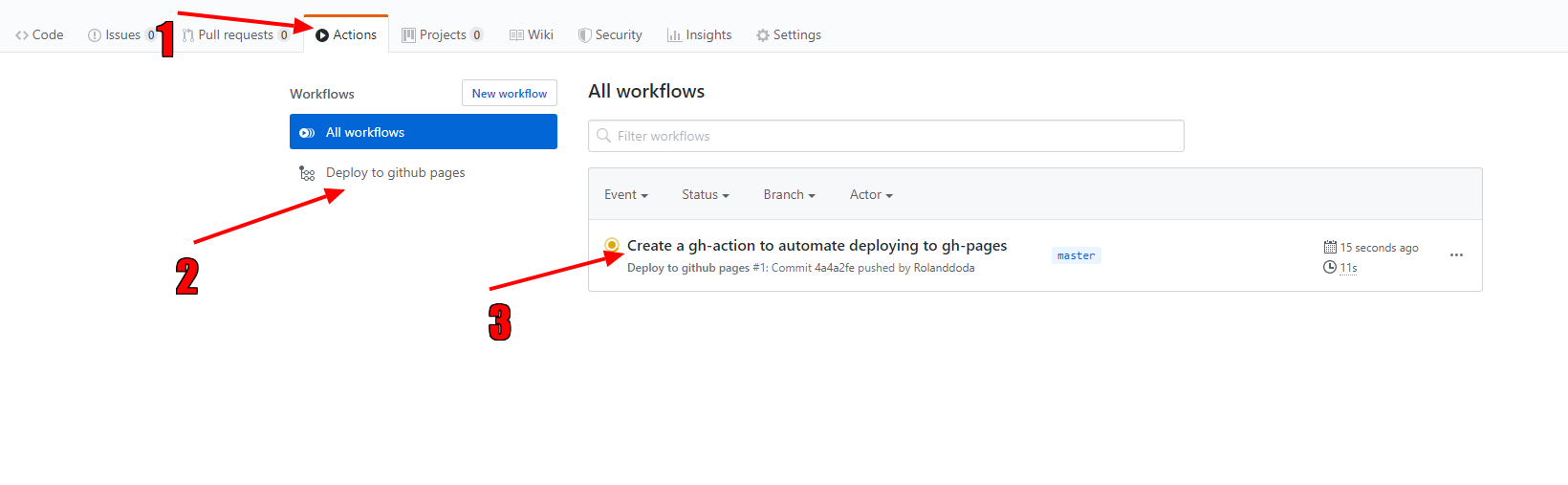Click the clock icon next to 11s

click(1330, 267)
